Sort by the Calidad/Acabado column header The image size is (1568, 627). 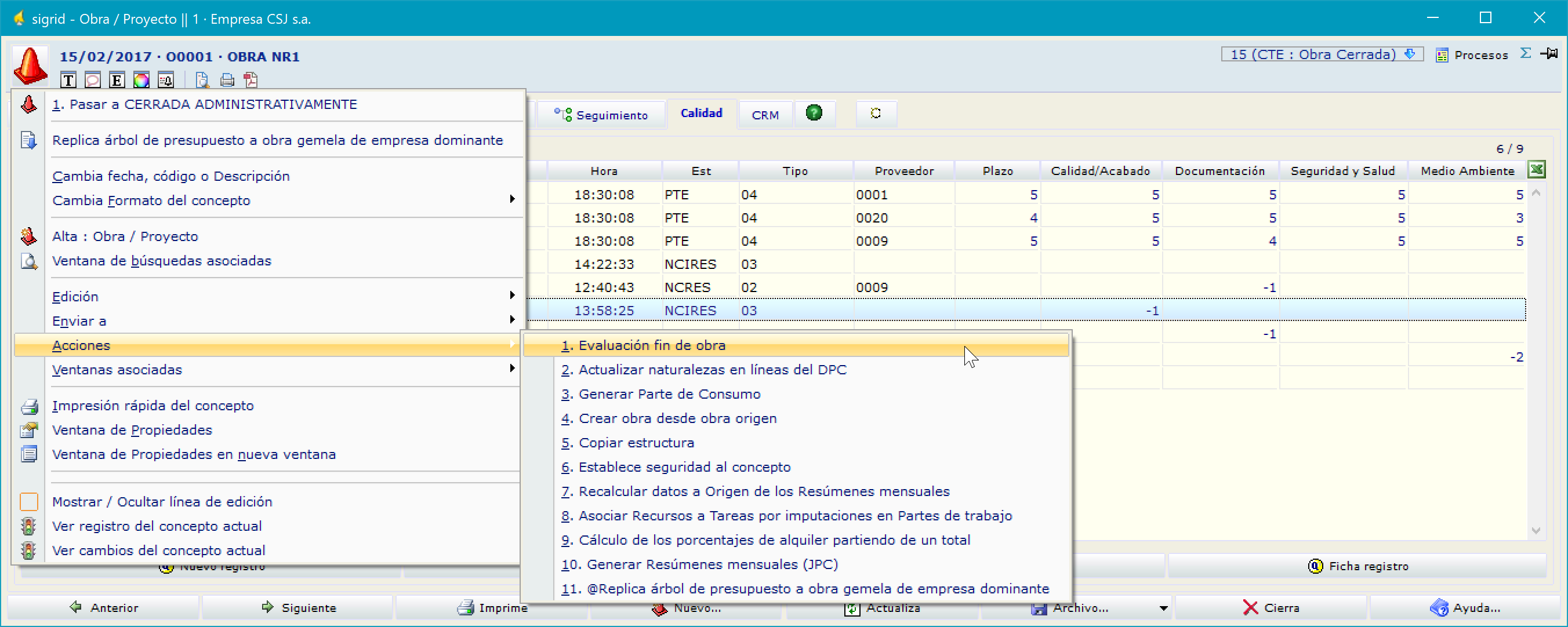click(1101, 171)
